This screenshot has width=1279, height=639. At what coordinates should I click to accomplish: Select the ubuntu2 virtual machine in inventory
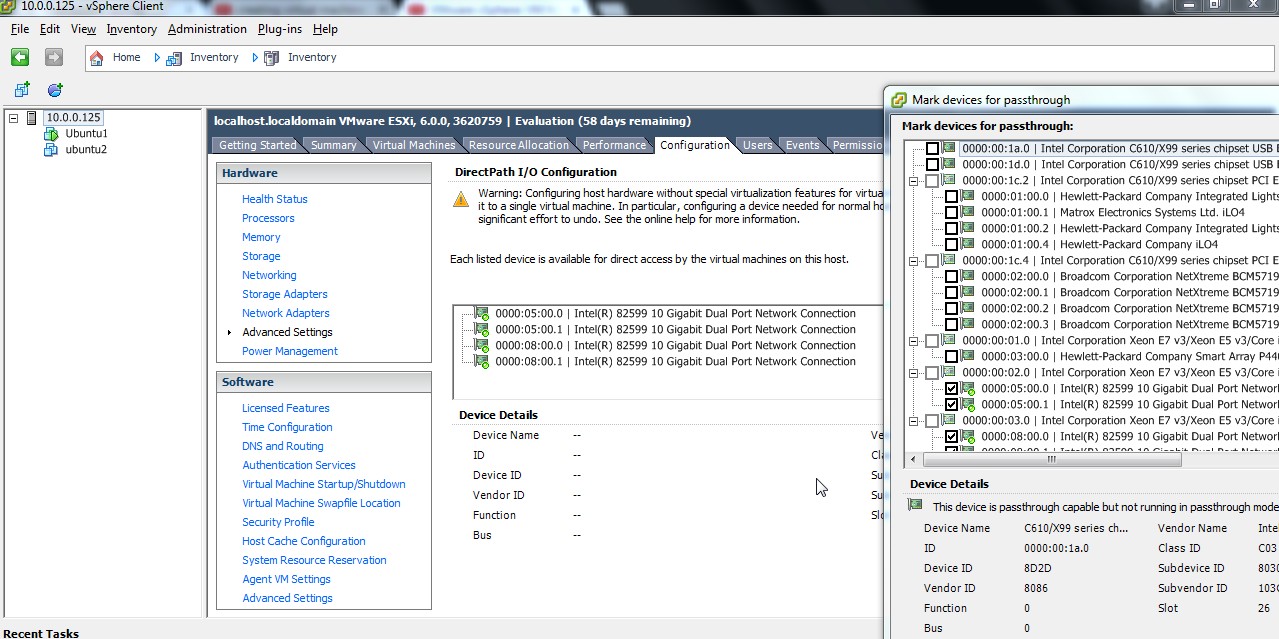pos(86,150)
